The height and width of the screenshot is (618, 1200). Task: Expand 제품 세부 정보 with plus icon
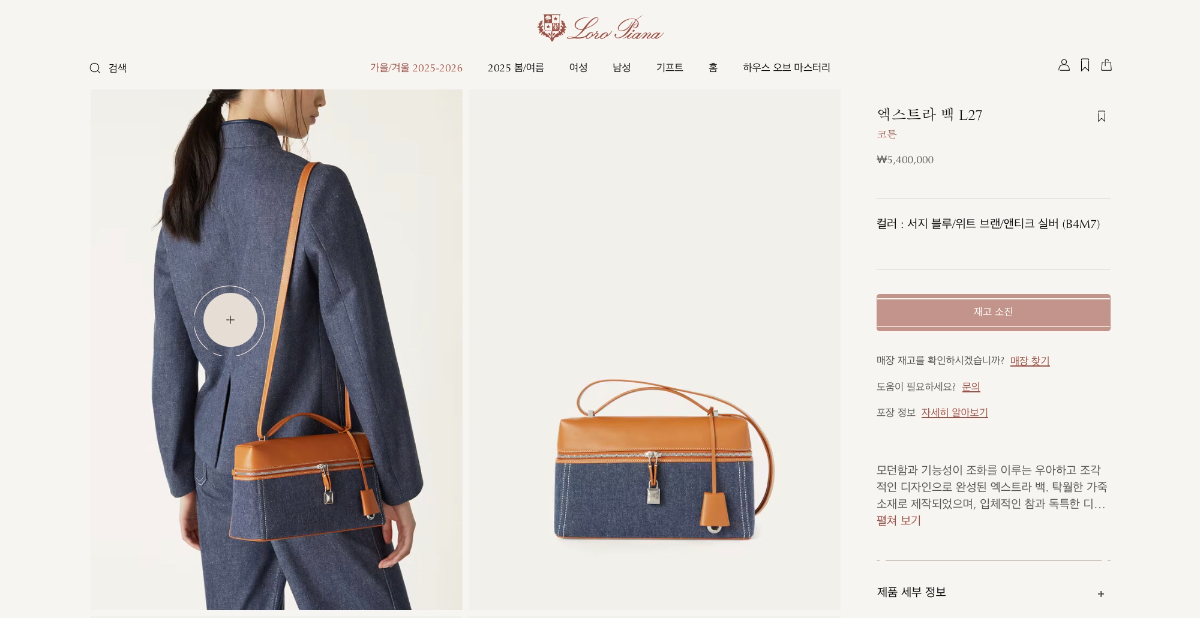[x=1101, y=593]
